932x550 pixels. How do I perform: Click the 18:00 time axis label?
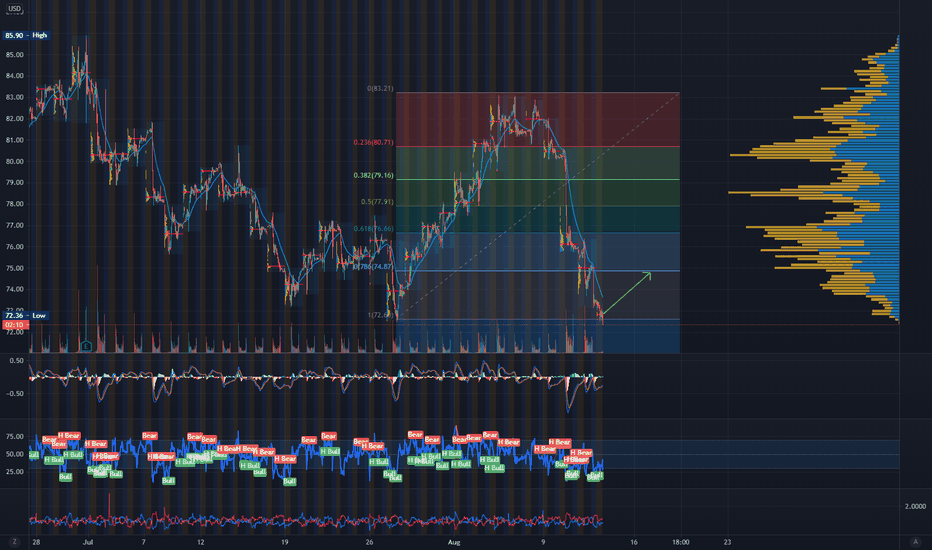pos(681,542)
